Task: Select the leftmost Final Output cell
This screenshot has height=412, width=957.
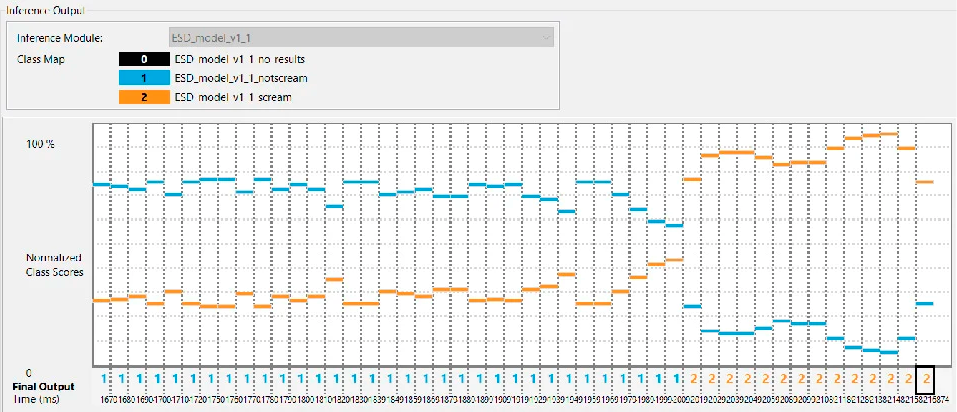Action: (x=102, y=379)
